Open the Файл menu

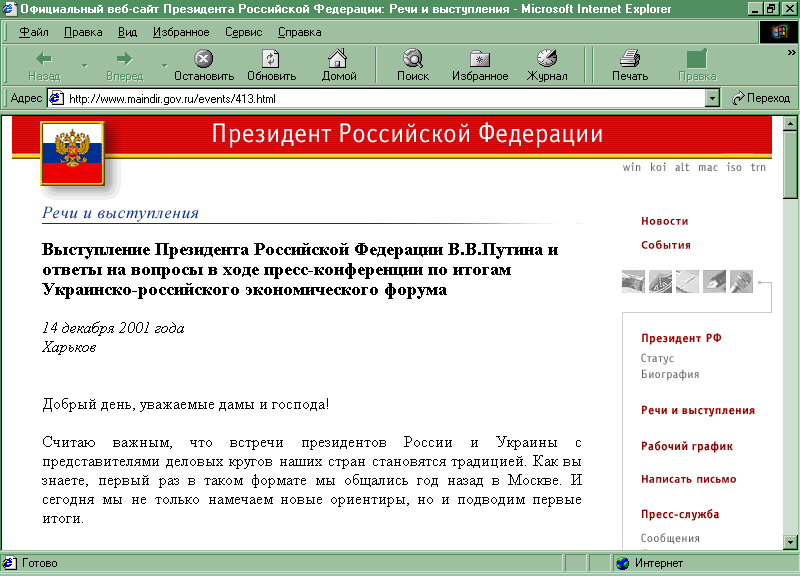(33, 32)
